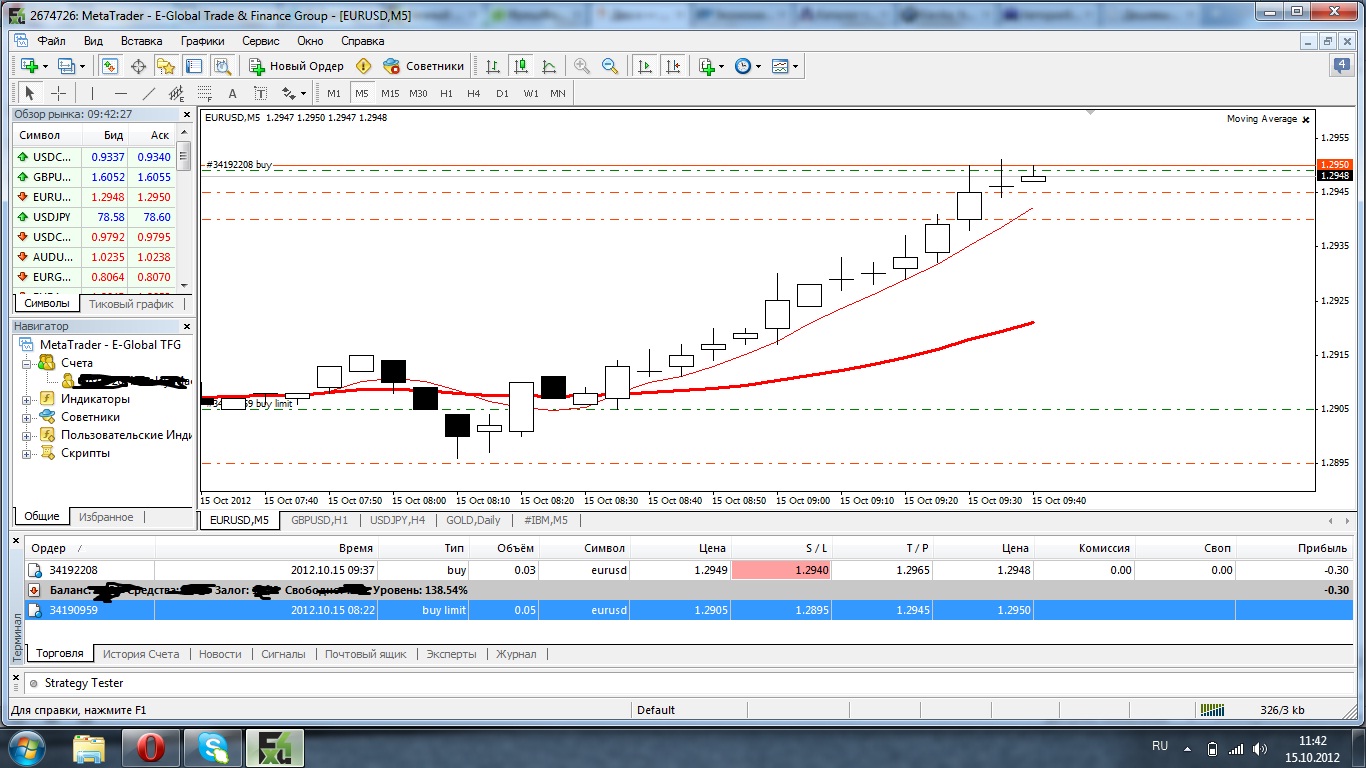Open the Сервис menu

(x=261, y=41)
